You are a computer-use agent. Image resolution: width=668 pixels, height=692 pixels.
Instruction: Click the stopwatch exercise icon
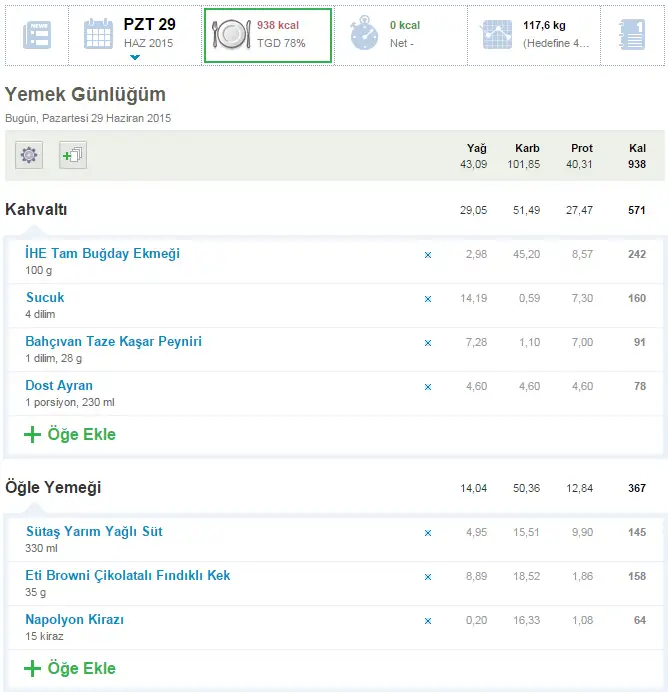(x=364, y=34)
